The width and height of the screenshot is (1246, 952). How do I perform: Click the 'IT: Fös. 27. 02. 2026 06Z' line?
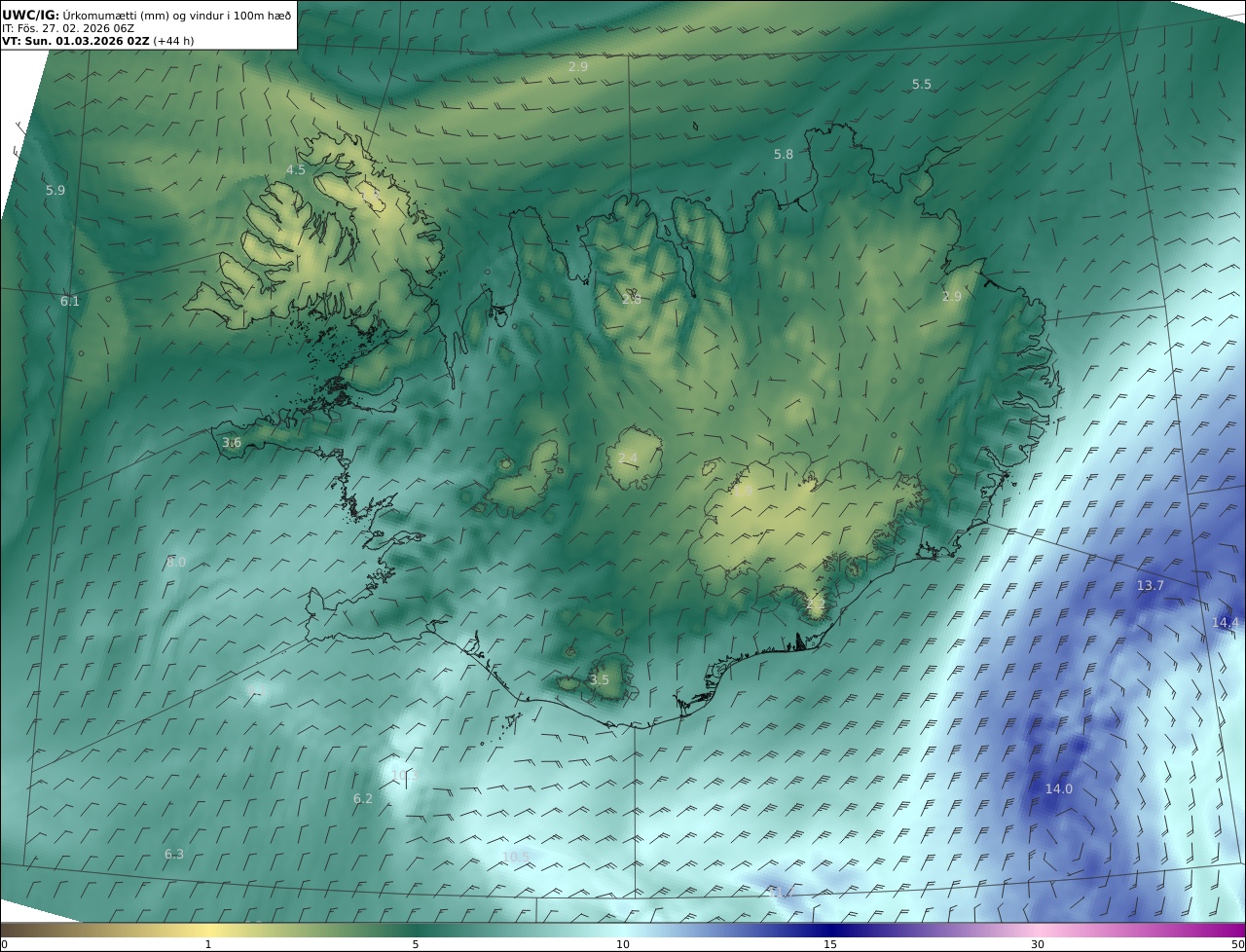[68, 29]
